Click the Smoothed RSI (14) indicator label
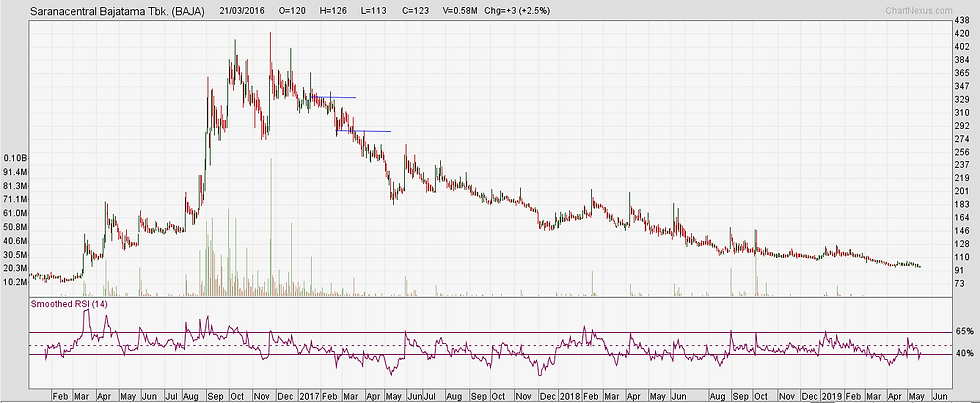This screenshot has height=403, width=980. pos(70,304)
